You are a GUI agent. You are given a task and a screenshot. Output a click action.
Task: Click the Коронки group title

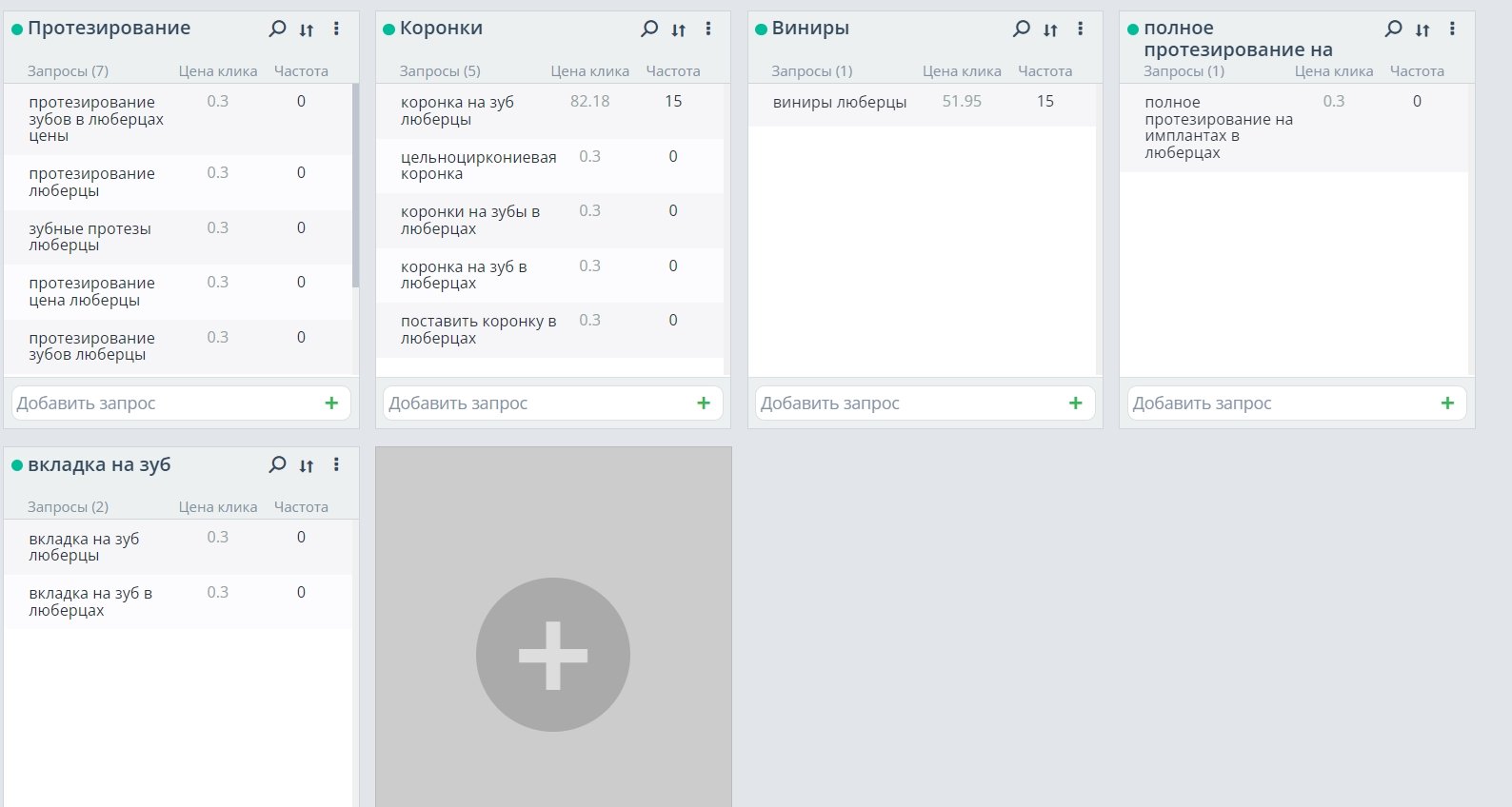[441, 29]
